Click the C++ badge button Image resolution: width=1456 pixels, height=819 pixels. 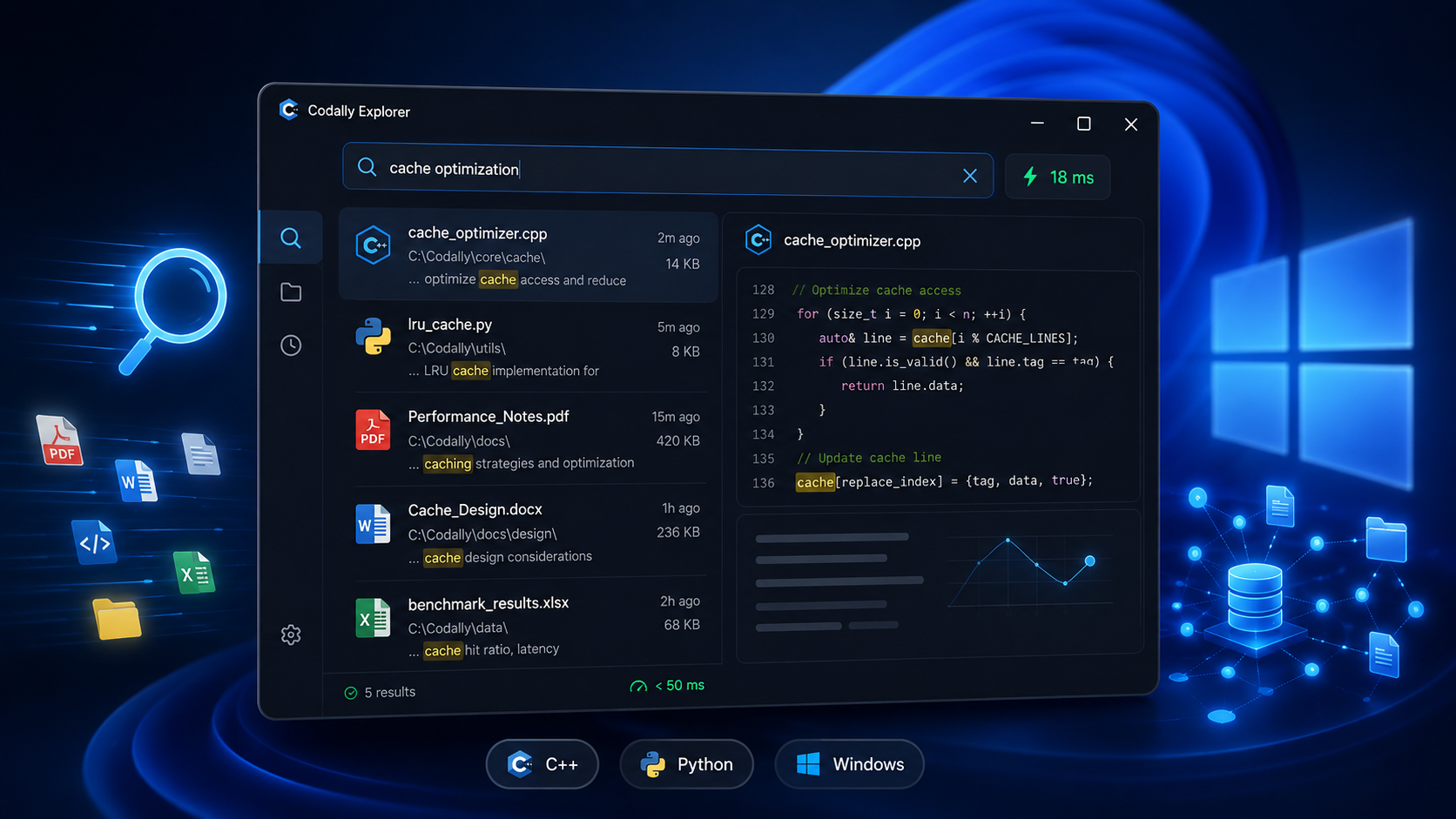(x=543, y=764)
